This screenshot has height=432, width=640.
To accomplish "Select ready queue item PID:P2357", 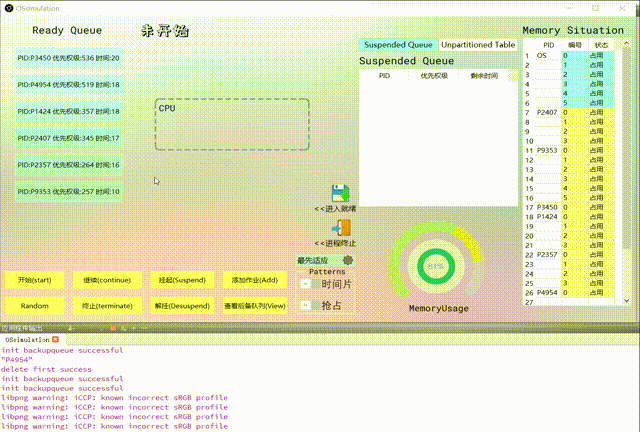I will (x=69, y=165).
